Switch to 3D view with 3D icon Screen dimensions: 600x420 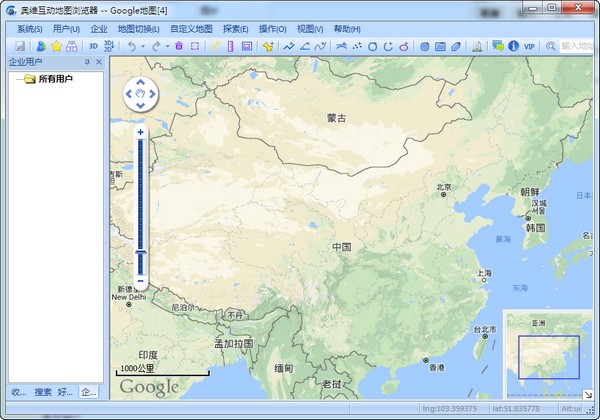(93, 46)
